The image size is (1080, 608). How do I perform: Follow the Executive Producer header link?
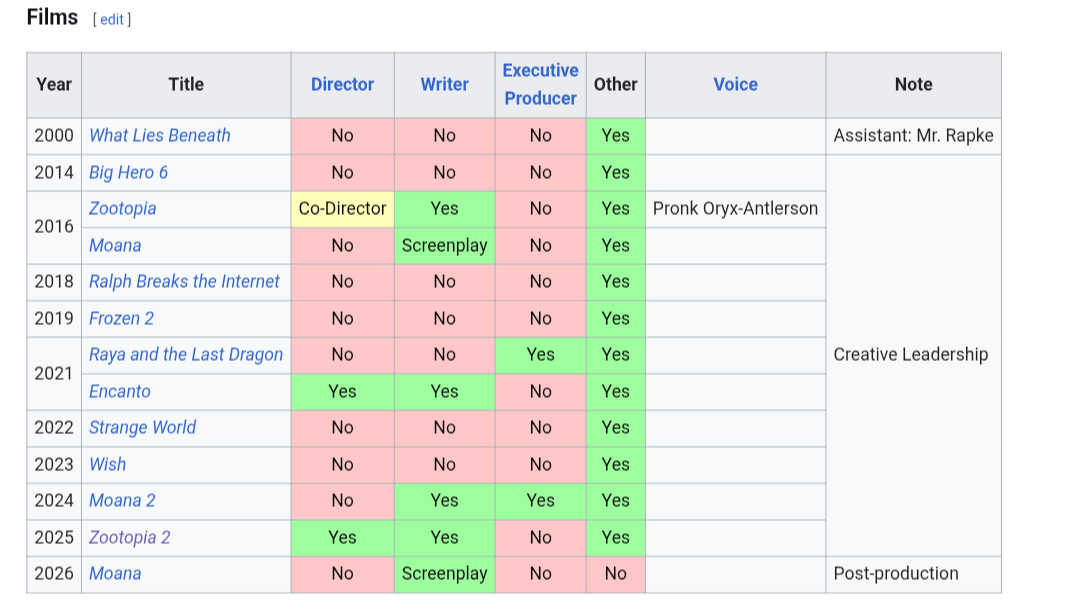540,84
